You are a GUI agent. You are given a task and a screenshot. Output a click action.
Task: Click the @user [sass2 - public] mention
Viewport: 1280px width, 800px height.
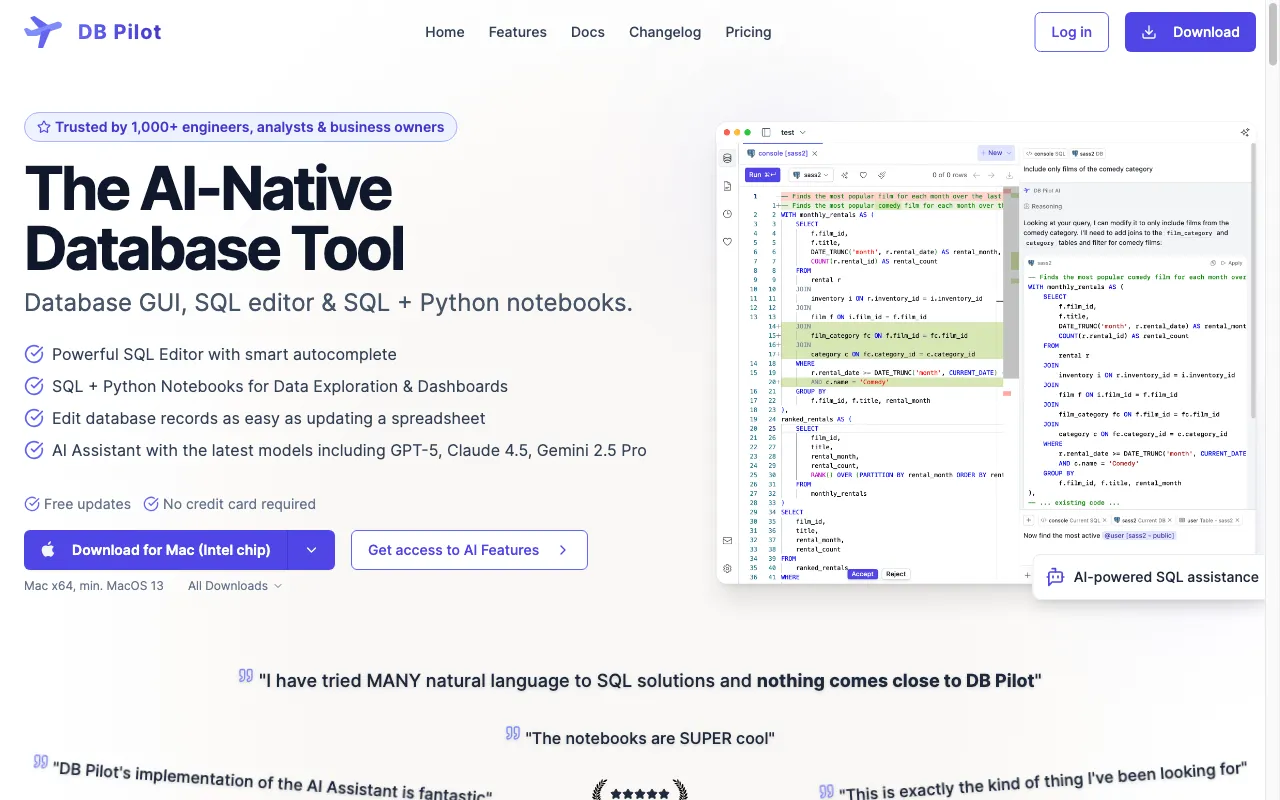coord(1139,535)
